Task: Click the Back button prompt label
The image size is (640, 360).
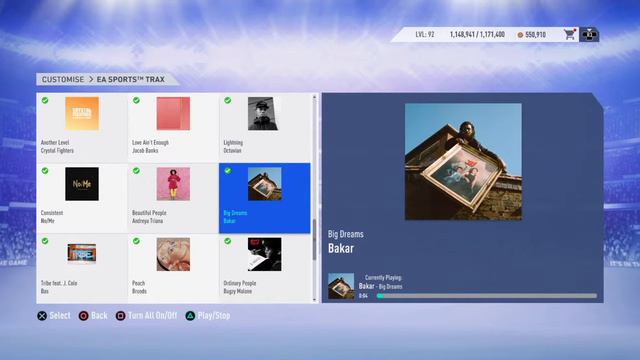Action: [99, 316]
